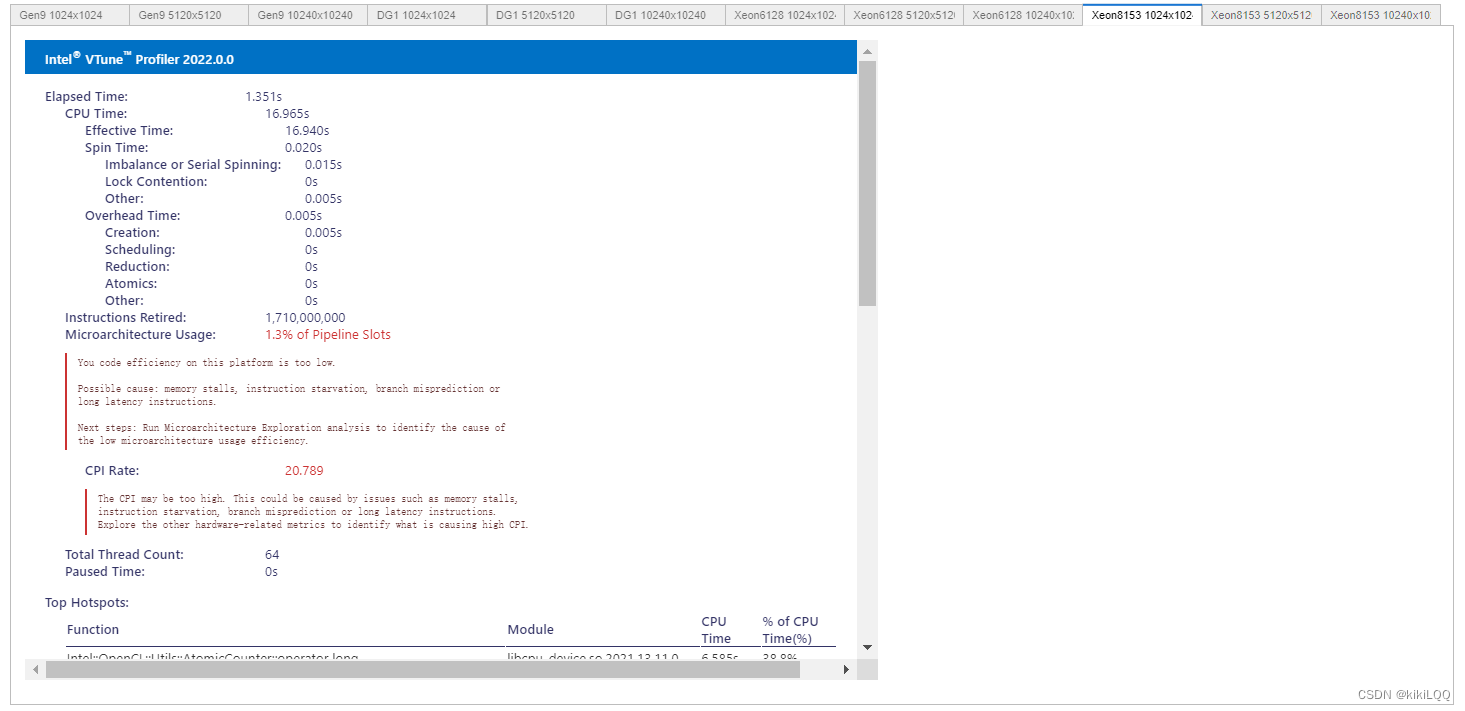Screen dimensions: 1465x711
Task: Click the Imbalance or Serial Spinning label
Action: 193,165
